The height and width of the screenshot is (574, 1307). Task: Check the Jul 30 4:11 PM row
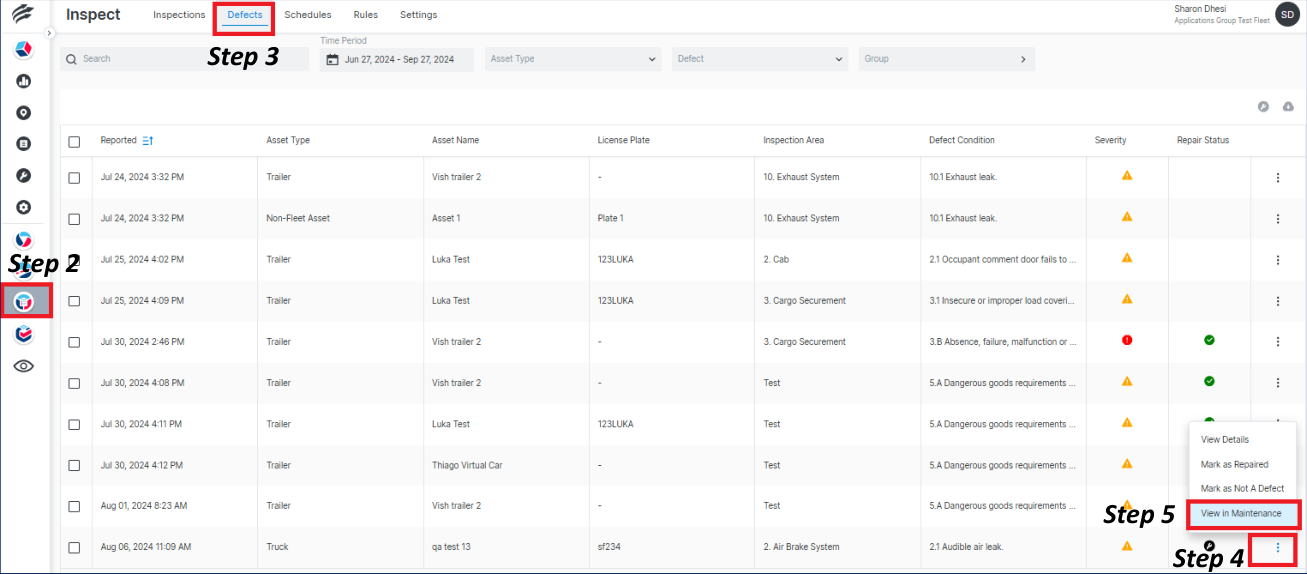tap(74, 424)
